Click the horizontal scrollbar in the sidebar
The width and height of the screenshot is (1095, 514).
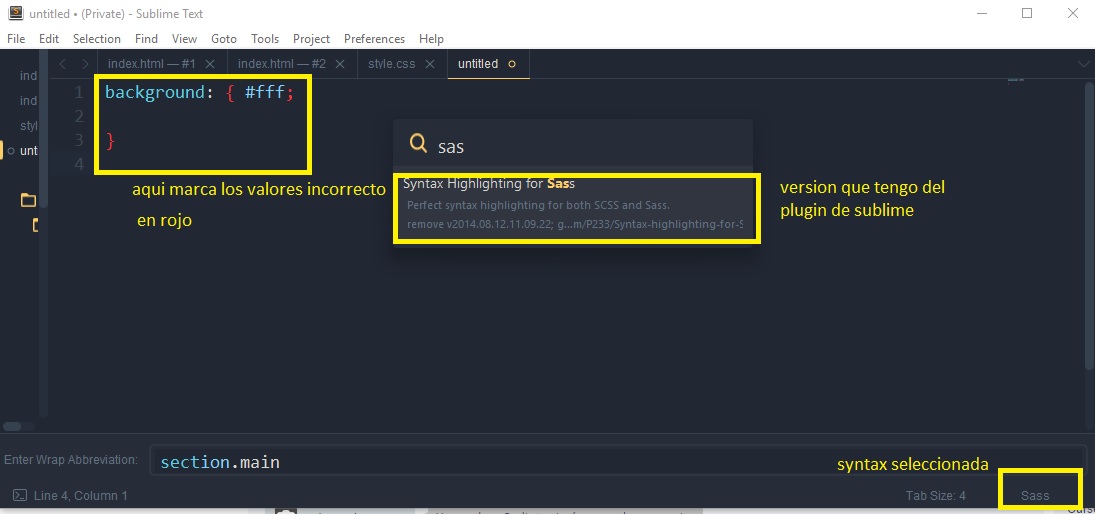click(x=12, y=426)
